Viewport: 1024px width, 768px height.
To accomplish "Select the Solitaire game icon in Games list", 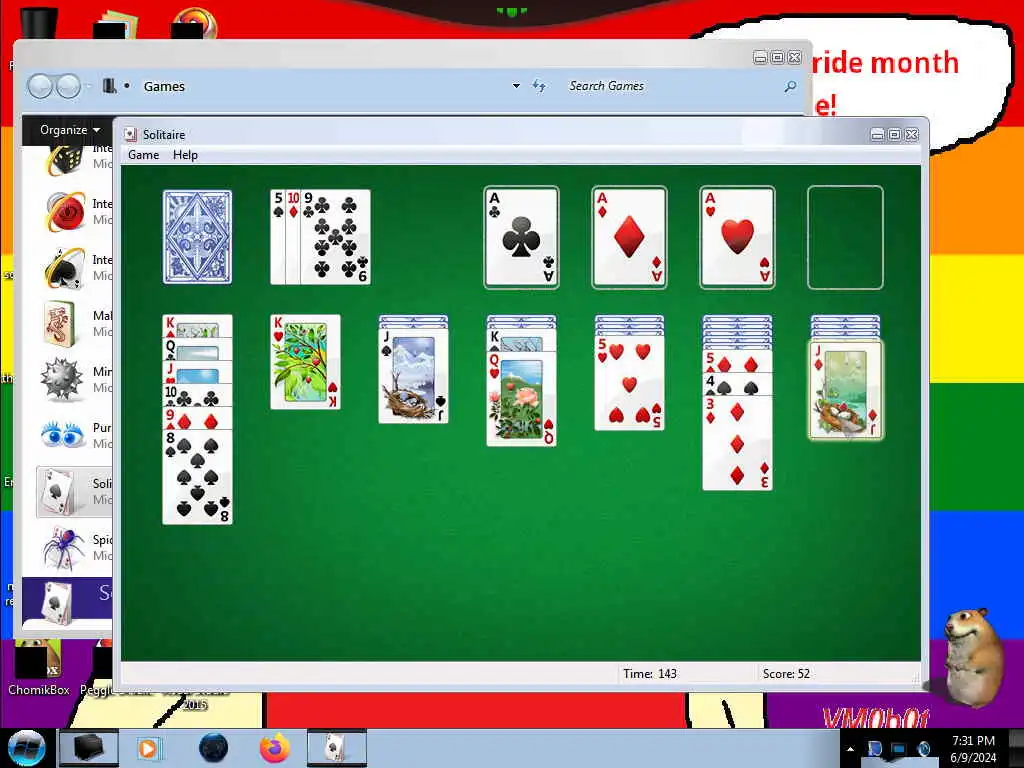I will [x=61, y=491].
